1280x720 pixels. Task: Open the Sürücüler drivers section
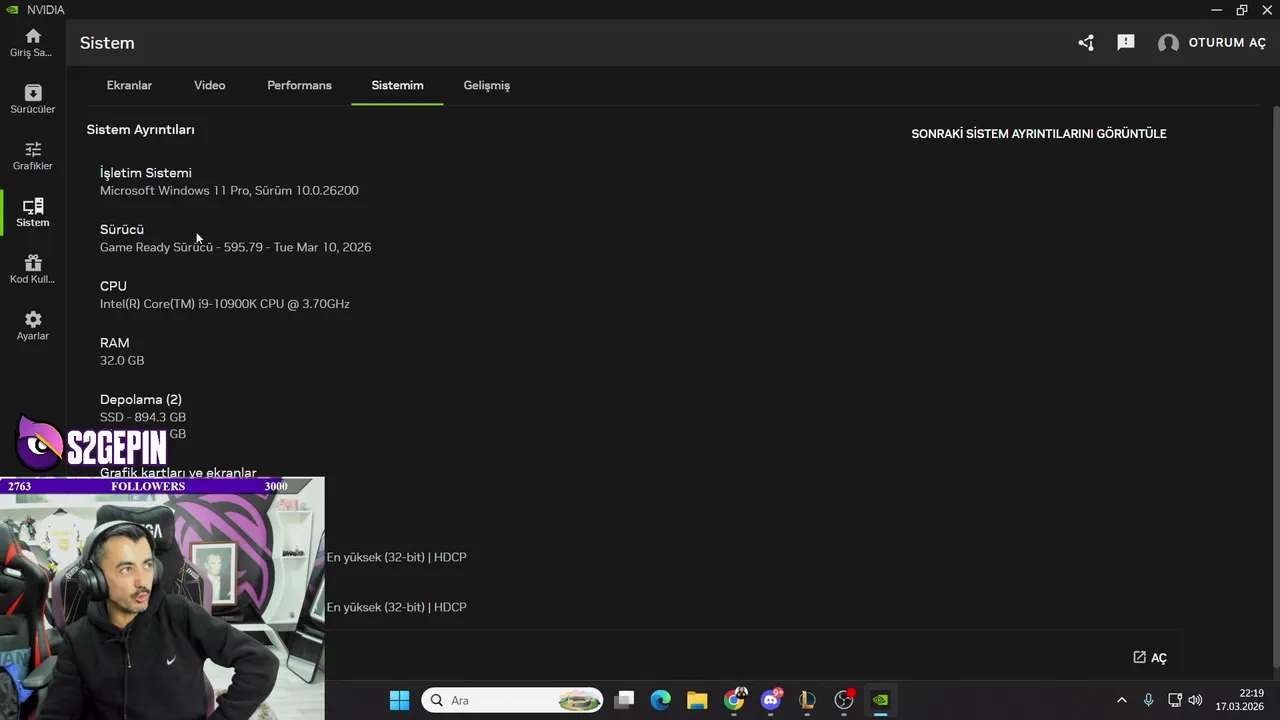[33, 99]
